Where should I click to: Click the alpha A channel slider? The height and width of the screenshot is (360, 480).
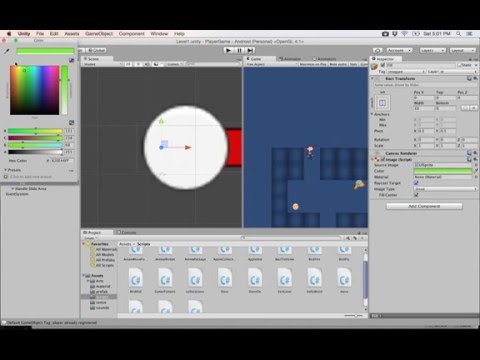(x=35, y=152)
